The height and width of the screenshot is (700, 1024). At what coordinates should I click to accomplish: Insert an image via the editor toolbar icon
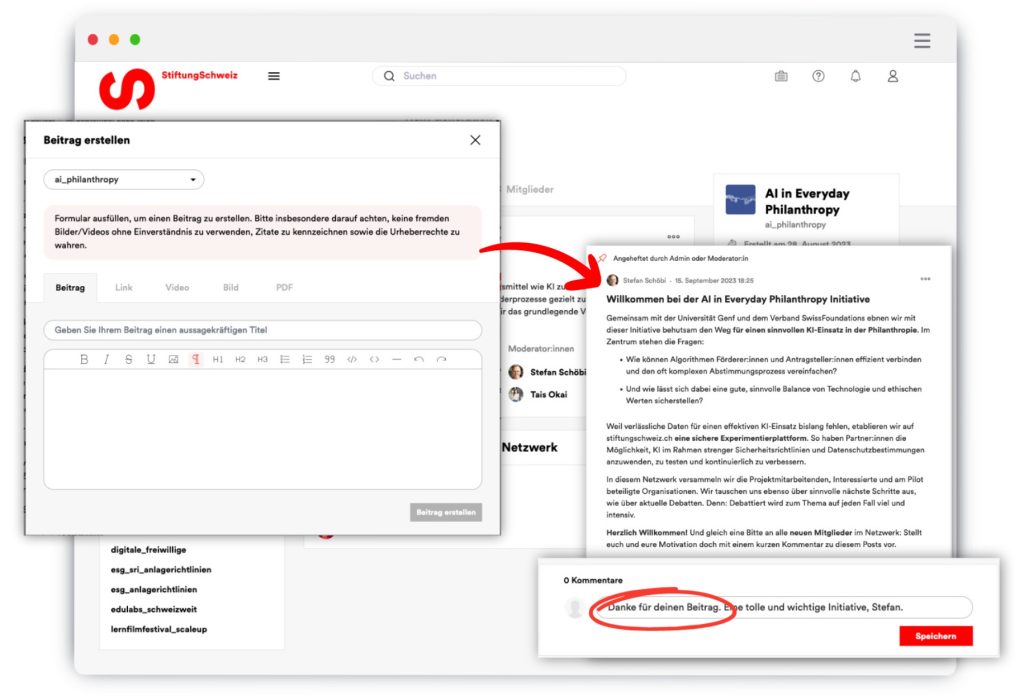173,359
